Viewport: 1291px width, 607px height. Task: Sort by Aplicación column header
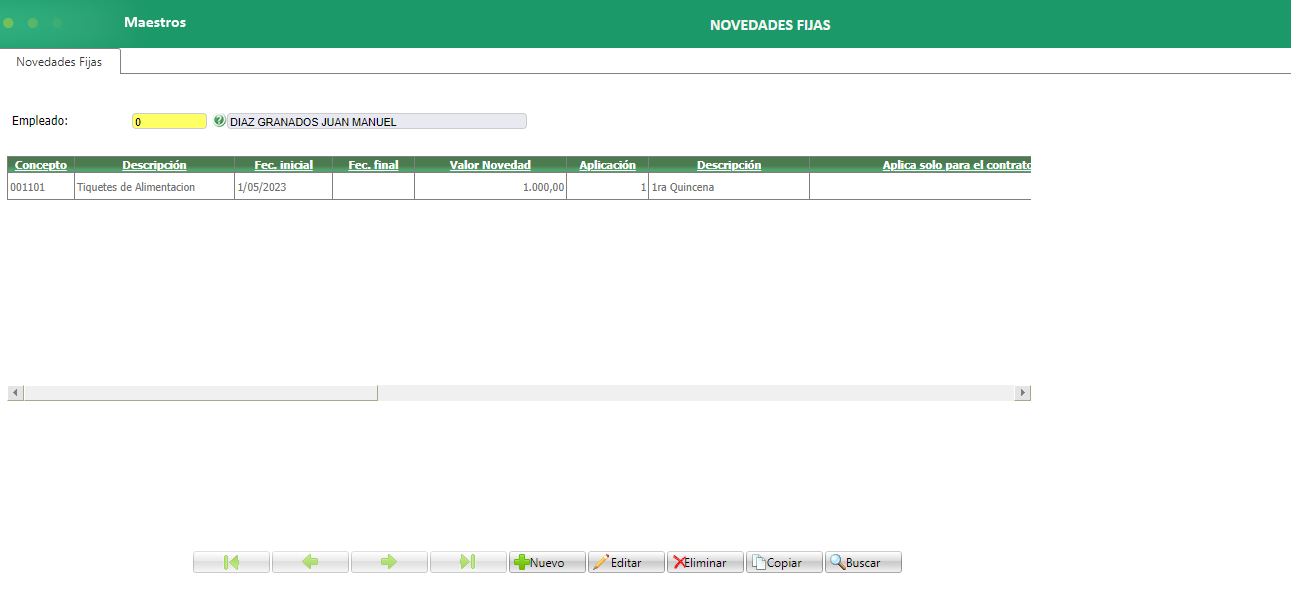(607, 165)
